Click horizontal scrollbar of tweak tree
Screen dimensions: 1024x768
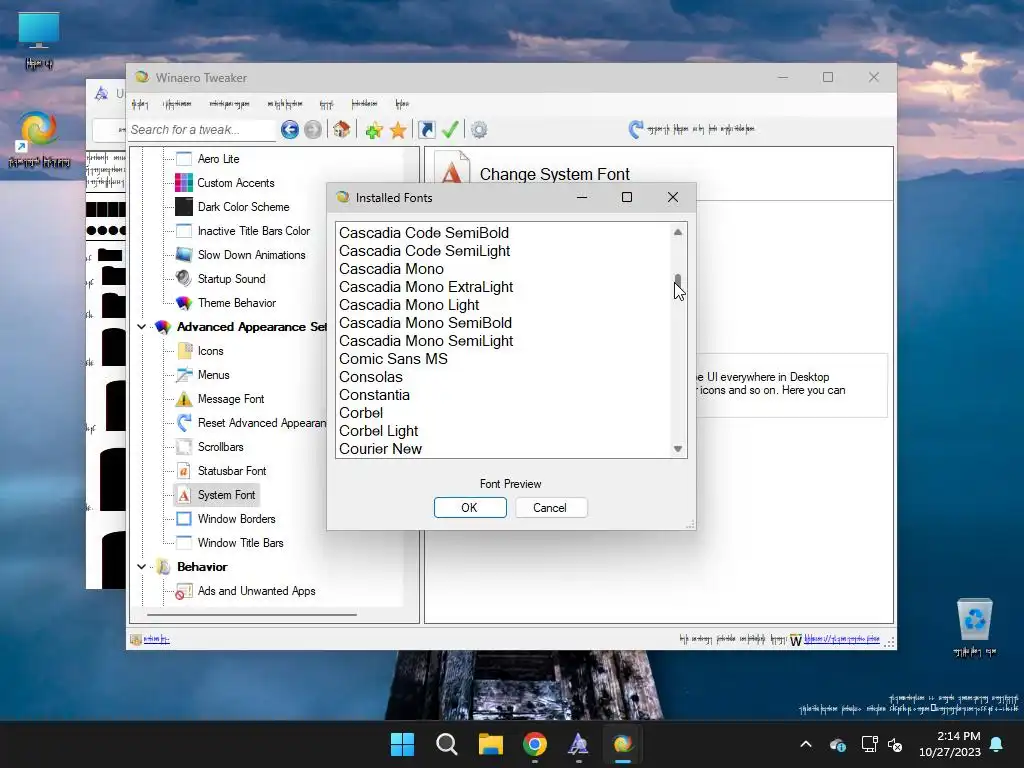252,615
